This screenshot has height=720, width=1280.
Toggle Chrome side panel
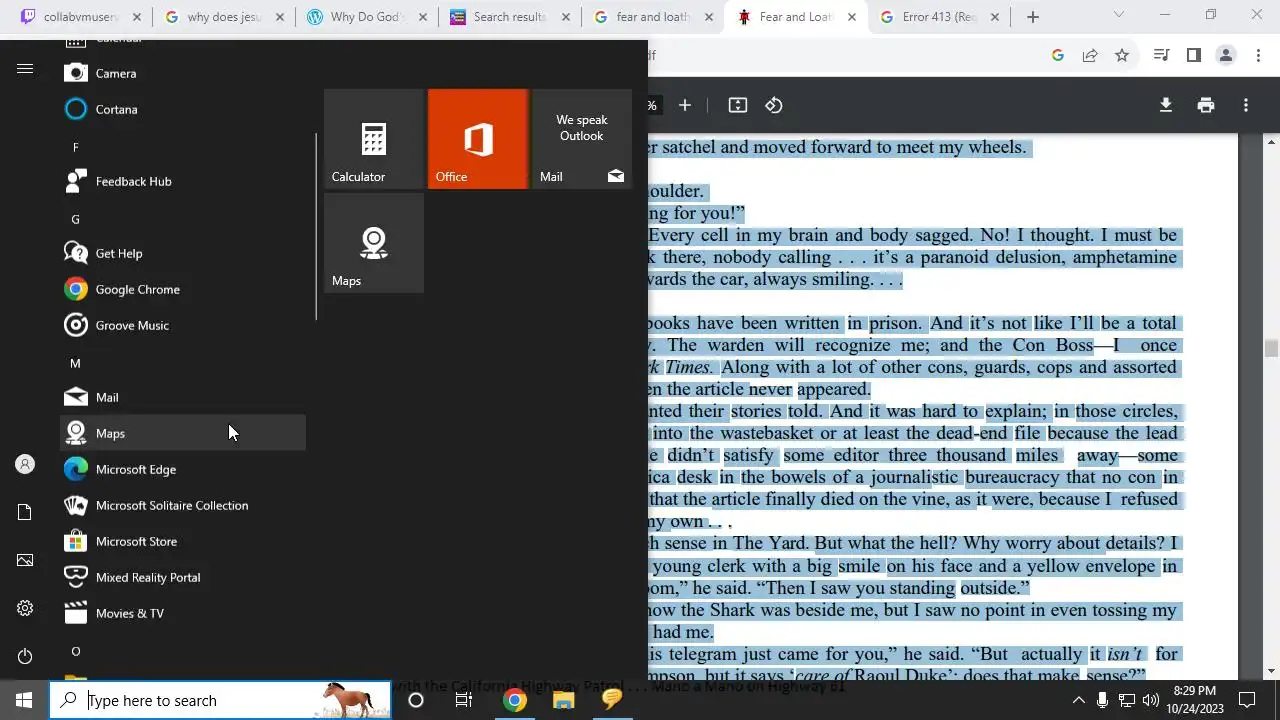coord(1193,56)
